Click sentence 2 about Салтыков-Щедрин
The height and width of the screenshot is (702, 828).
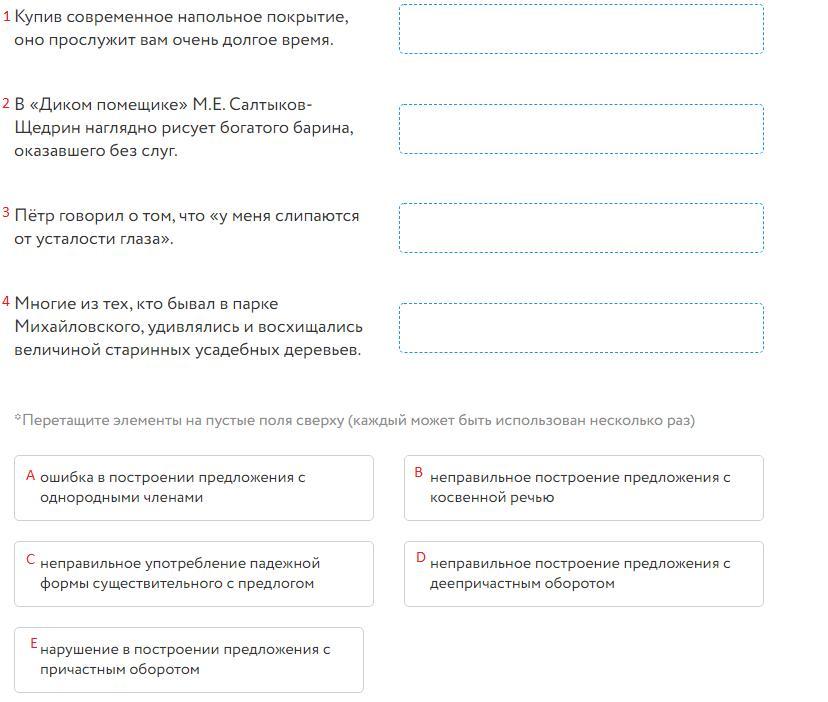point(184,128)
